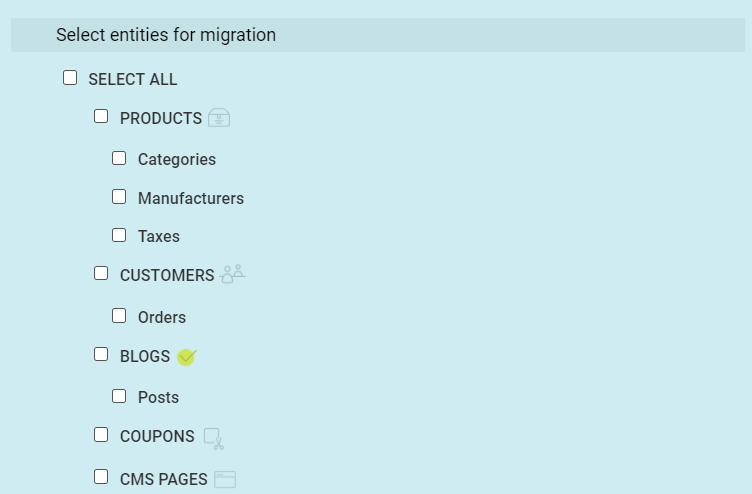Click the Coupons scissors icon

pyautogui.click(x=214, y=439)
